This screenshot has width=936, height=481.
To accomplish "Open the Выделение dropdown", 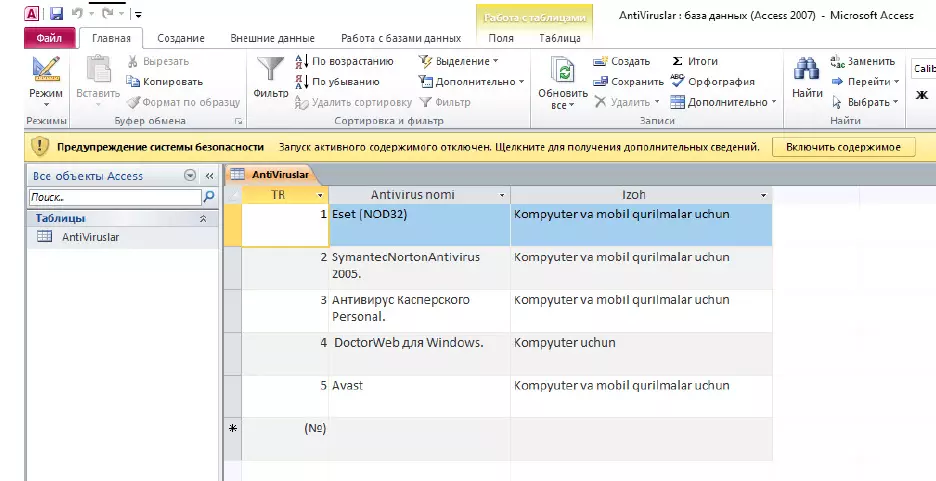I will coord(458,61).
